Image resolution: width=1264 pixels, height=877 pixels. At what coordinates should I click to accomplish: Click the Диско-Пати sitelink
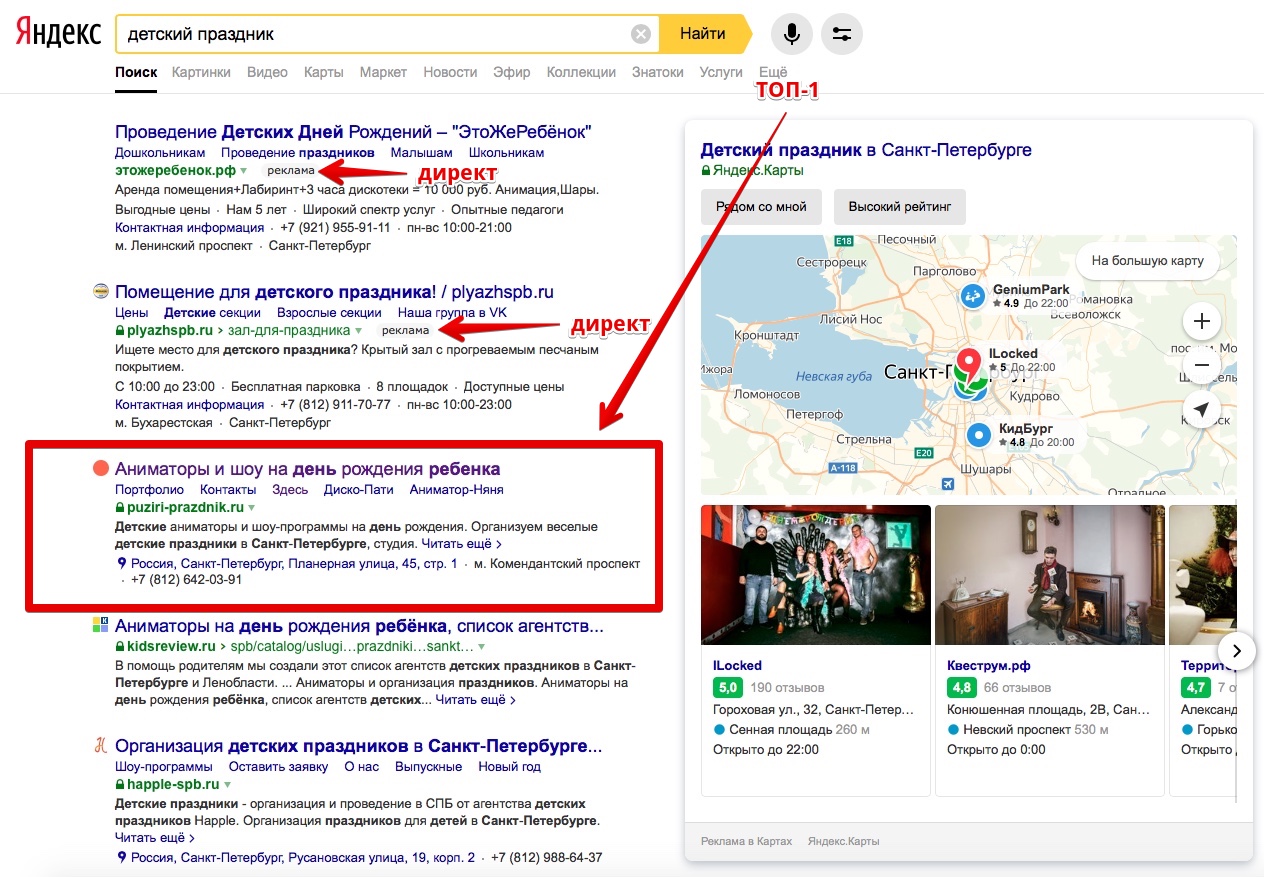(x=358, y=490)
